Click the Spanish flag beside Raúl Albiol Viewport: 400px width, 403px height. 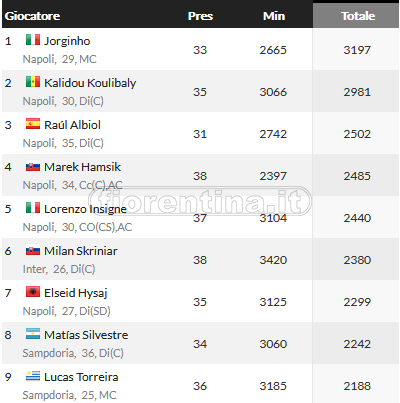pyautogui.click(x=33, y=124)
